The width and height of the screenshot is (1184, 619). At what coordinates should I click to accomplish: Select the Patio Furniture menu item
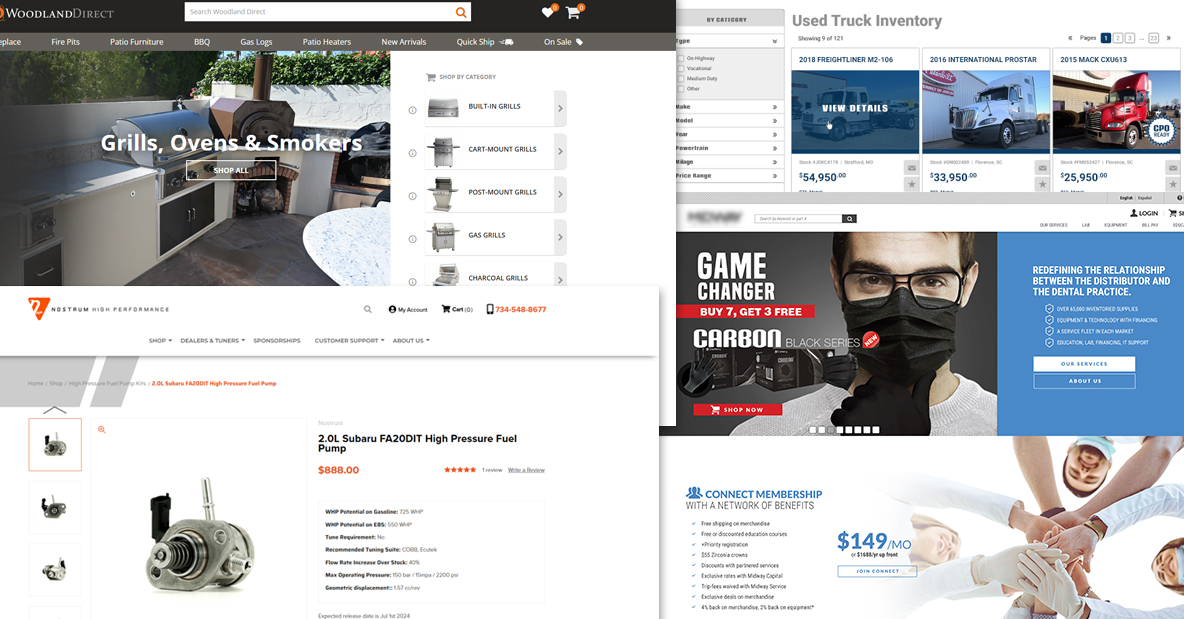tap(137, 42)
